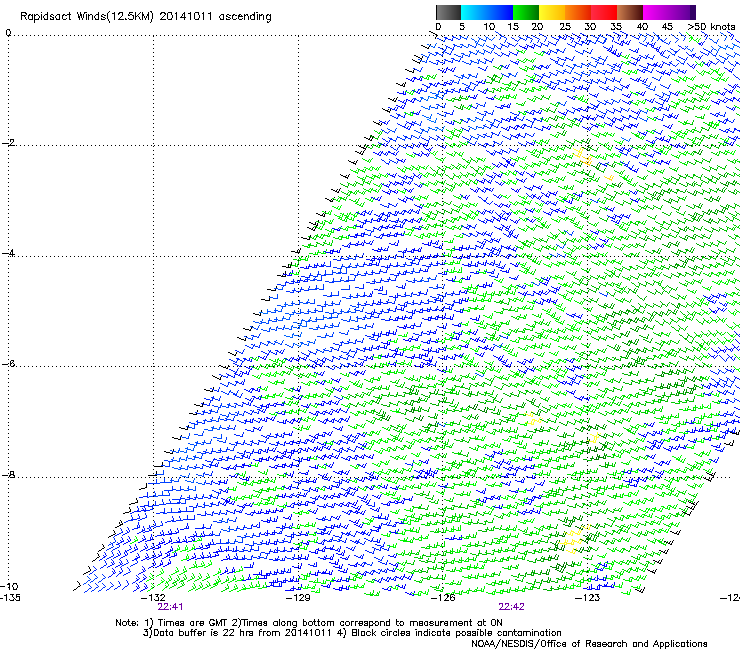740x650 pixels.
Task: Click the '-2' latitude axis label
Action: click(x=8, y=143)
